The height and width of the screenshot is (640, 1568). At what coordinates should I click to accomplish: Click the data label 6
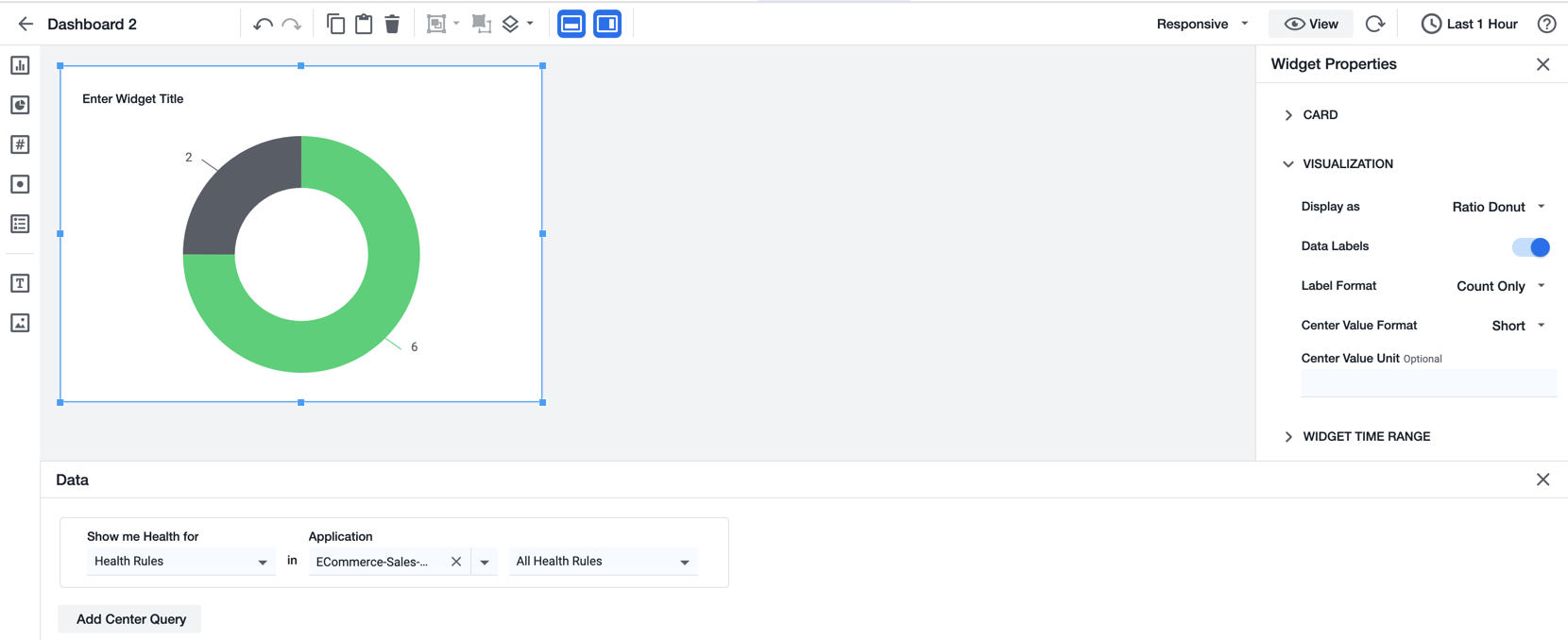coord(414,347)
